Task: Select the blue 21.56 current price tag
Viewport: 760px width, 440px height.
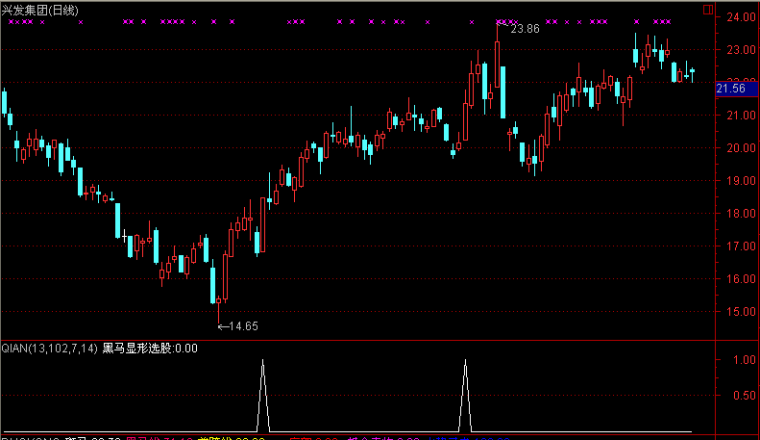Action: pos(732,89)
